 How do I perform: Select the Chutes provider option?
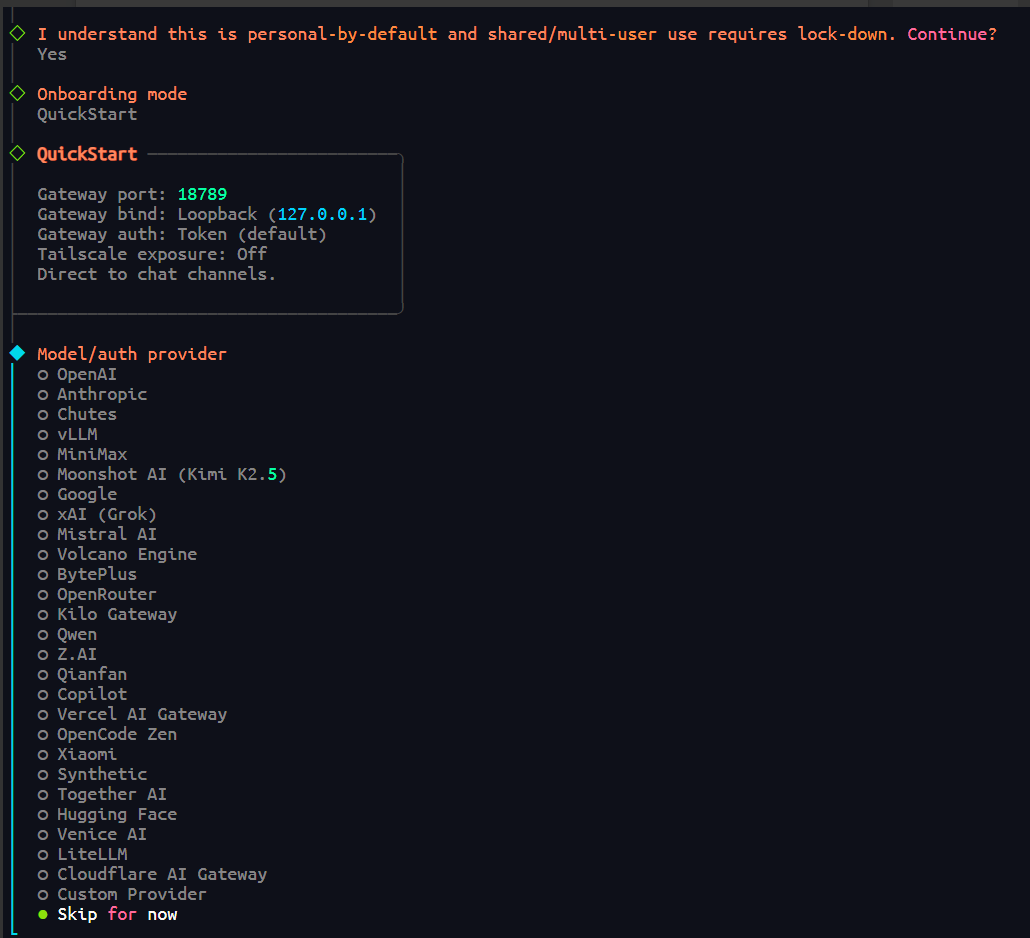point(77,414)
